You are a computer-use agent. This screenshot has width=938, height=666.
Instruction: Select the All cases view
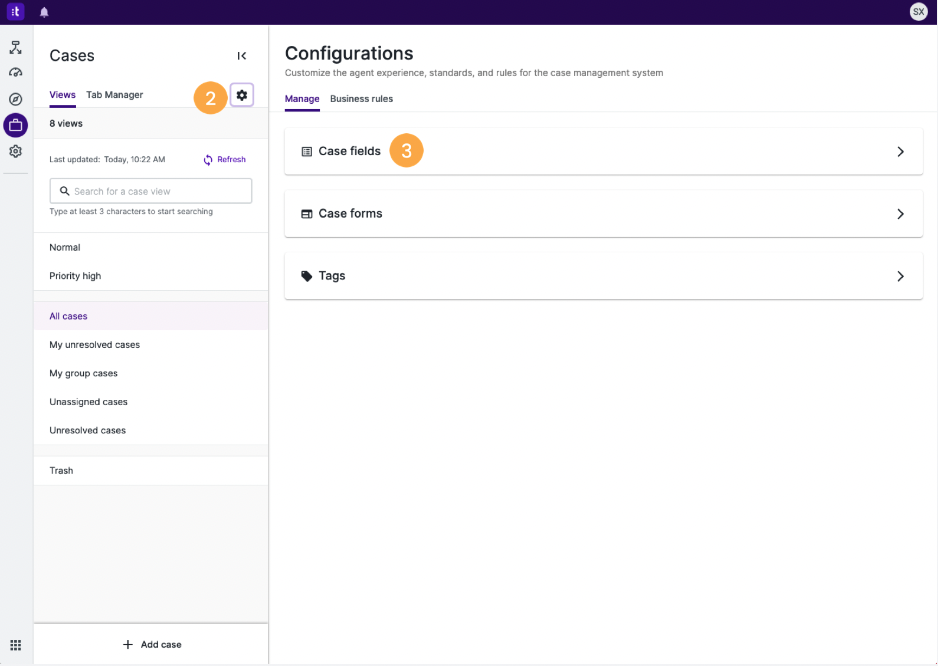151,316
